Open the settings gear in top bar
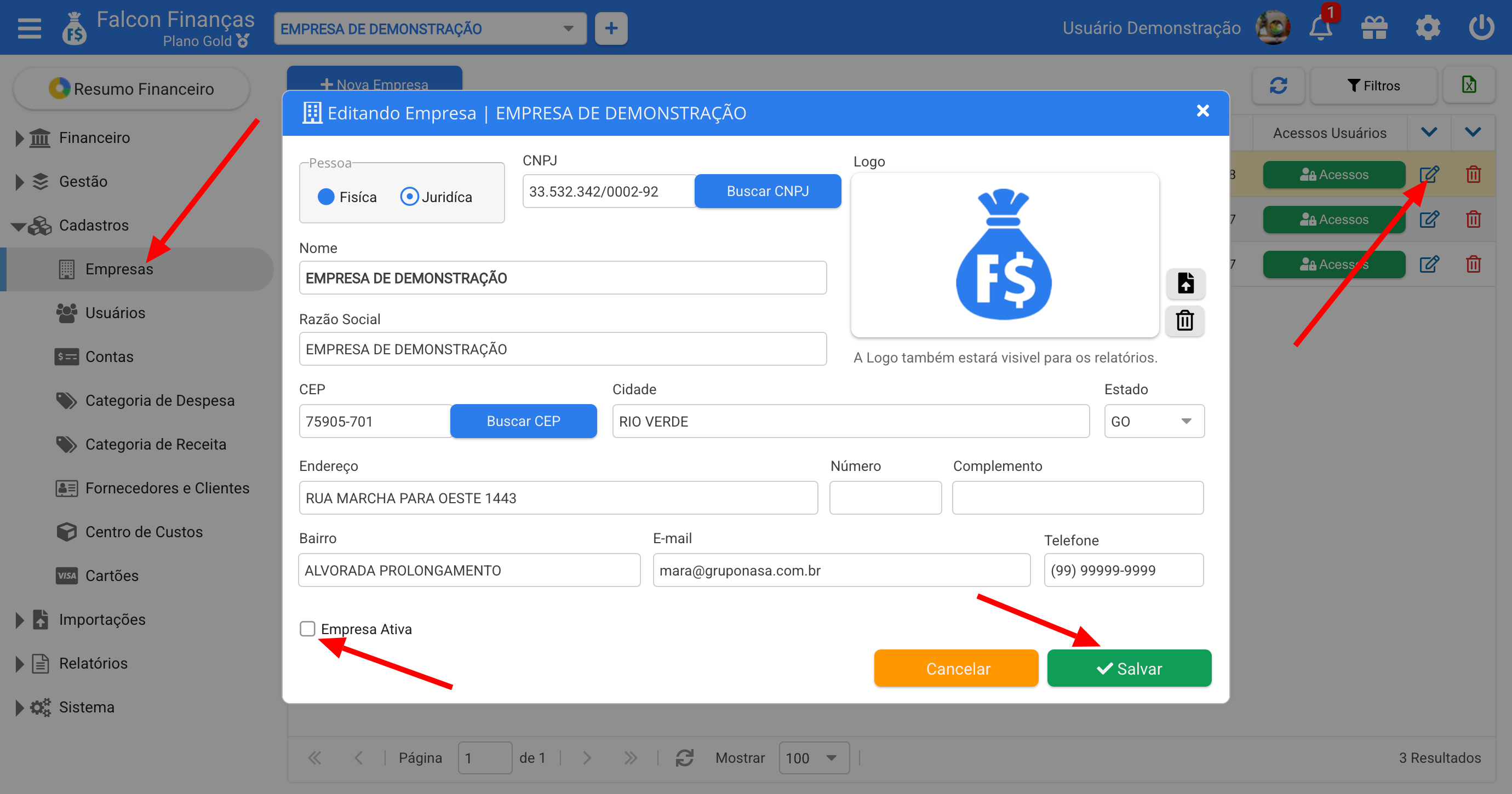Viewport: 1512px width, 794px height. (1428, 28)
